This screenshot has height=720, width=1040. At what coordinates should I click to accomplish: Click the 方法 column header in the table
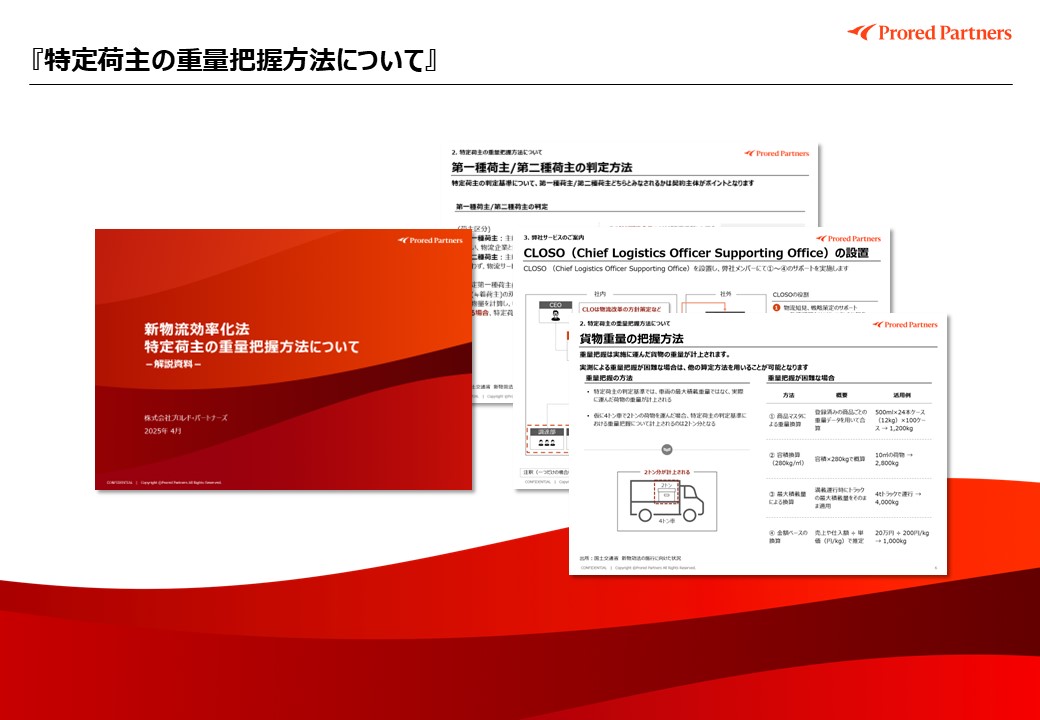[789, 395]
